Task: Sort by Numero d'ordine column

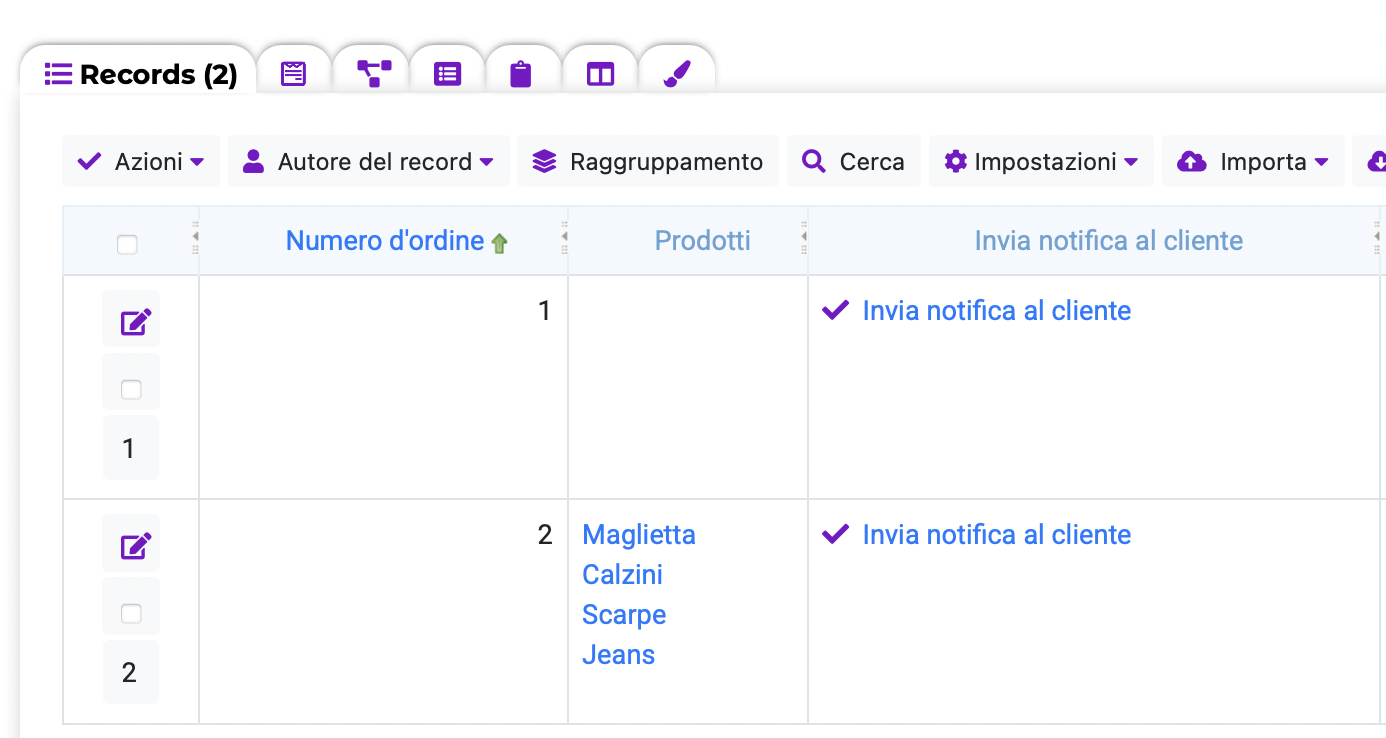Action: tap(385, 241)
